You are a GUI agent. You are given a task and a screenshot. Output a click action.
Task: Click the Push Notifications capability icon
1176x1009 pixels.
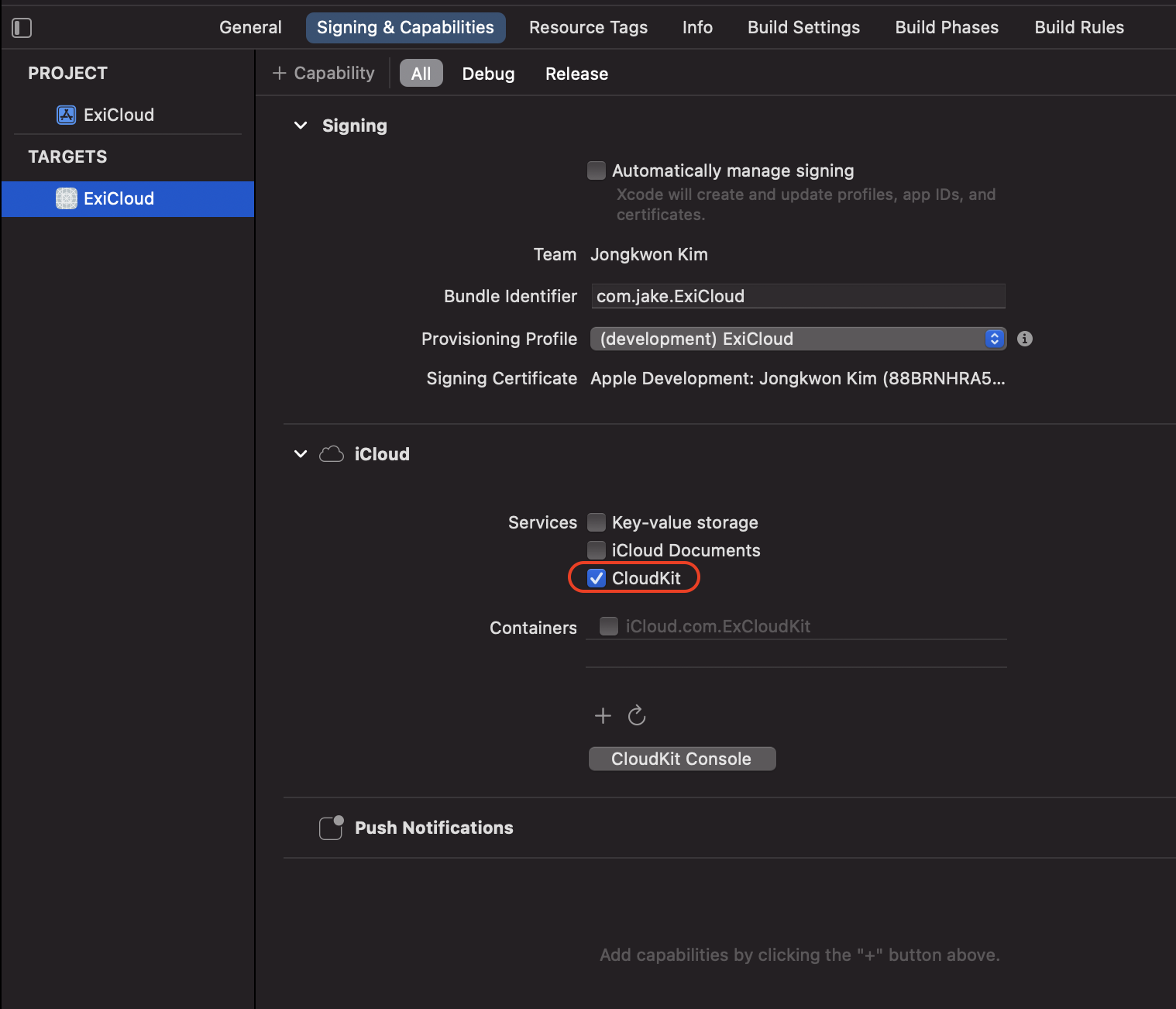(x=332, y=828)
